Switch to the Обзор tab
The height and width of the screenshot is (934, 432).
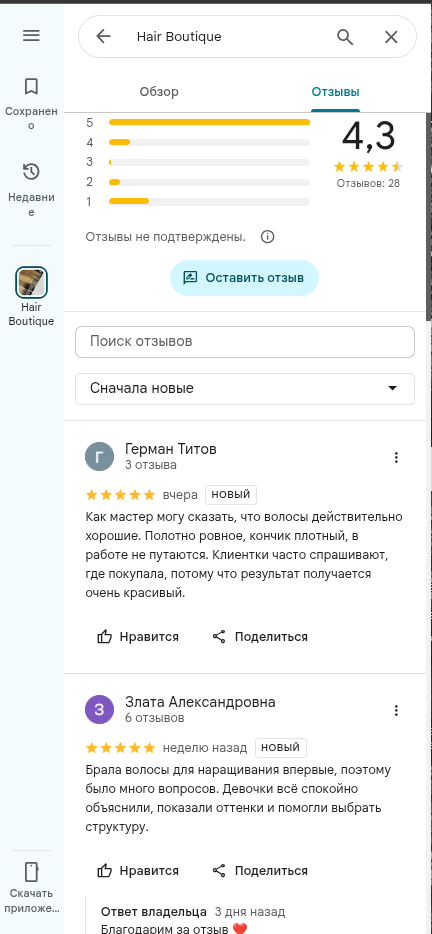159,92
